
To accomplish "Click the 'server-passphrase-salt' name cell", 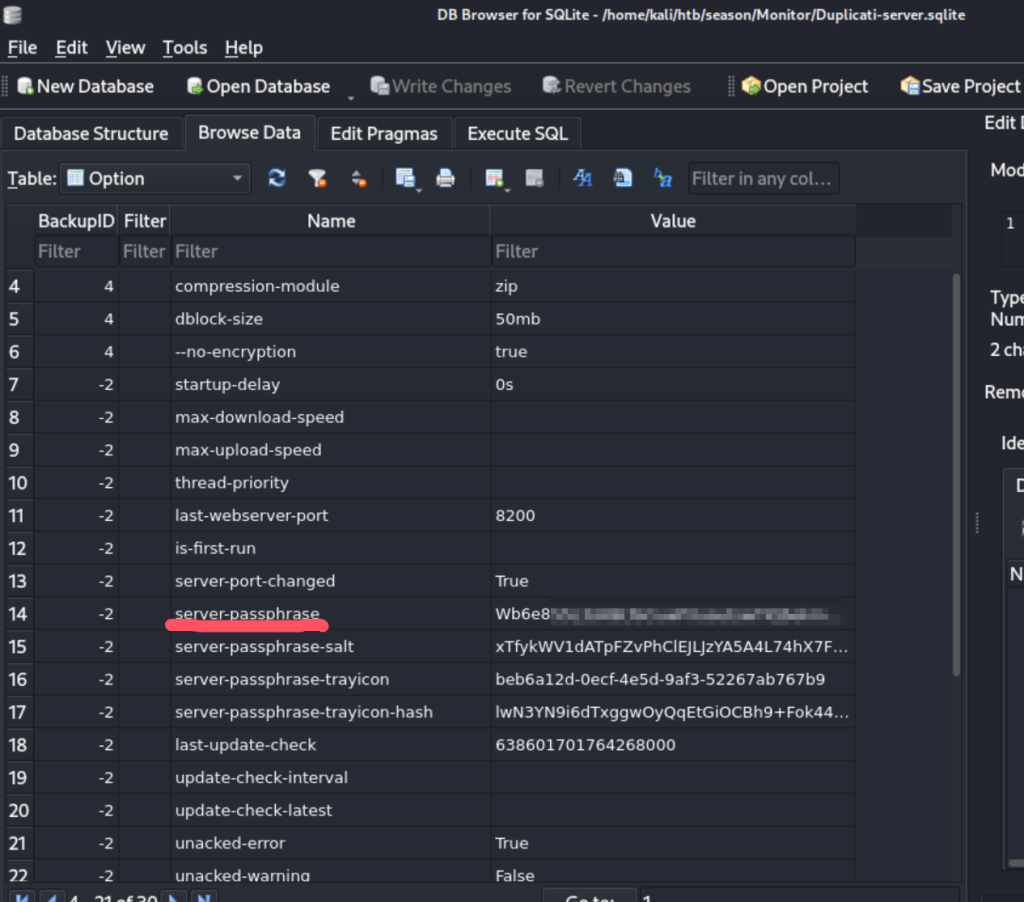I will point(330,647).
